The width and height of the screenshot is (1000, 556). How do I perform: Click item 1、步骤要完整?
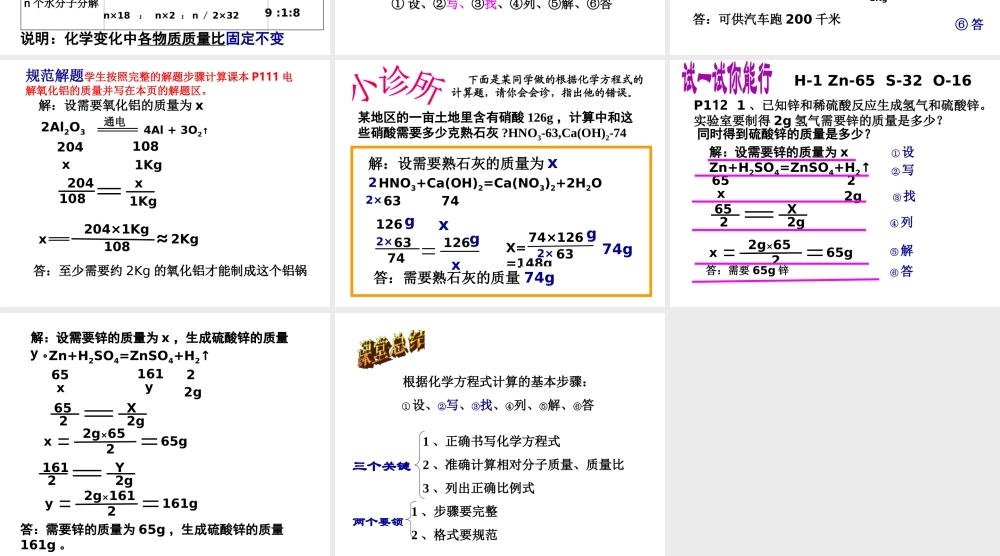pos(454,511)
